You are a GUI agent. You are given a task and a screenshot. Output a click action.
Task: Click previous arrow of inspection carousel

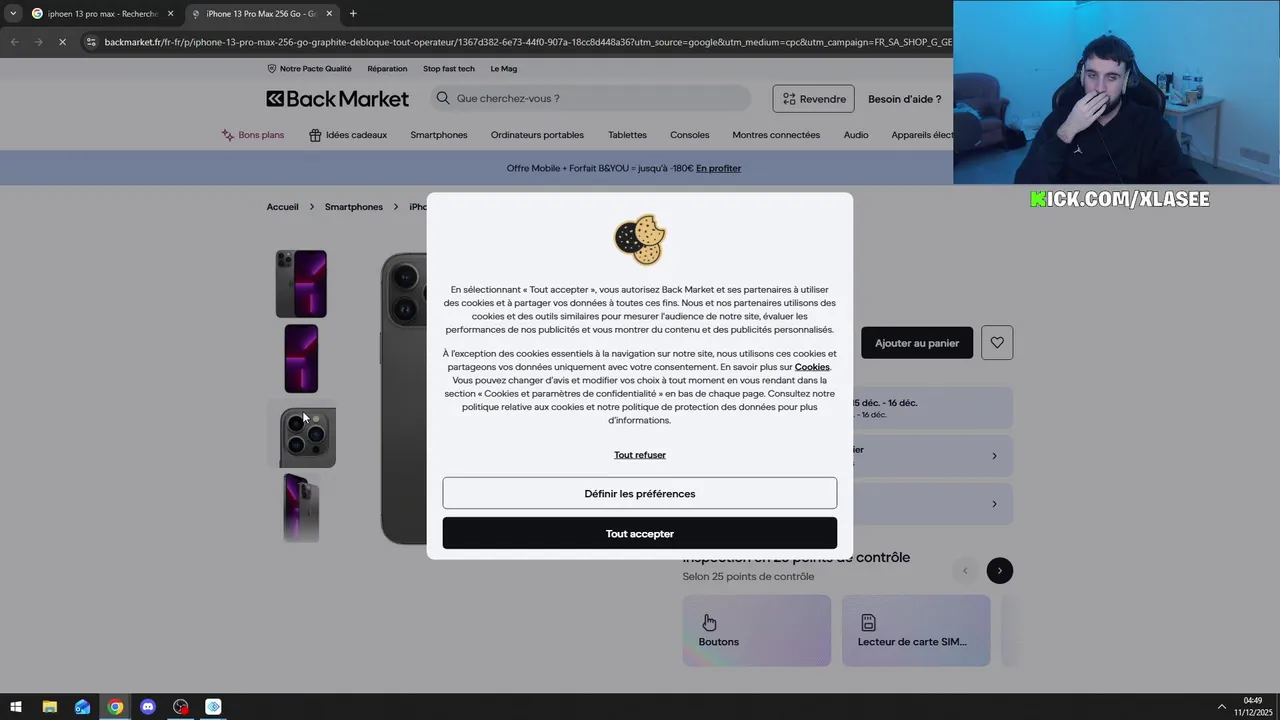pos(965,571)
